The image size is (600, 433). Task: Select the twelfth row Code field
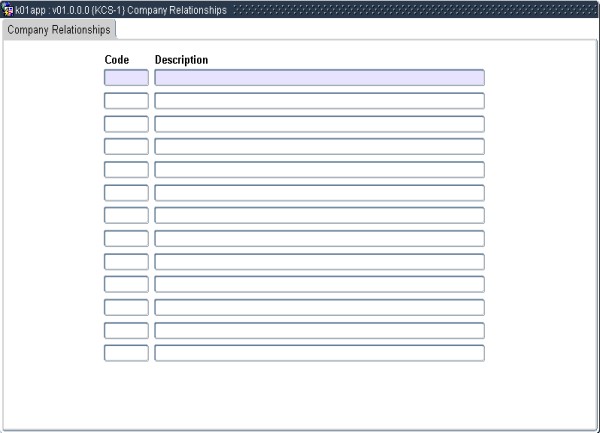point(126,330)
